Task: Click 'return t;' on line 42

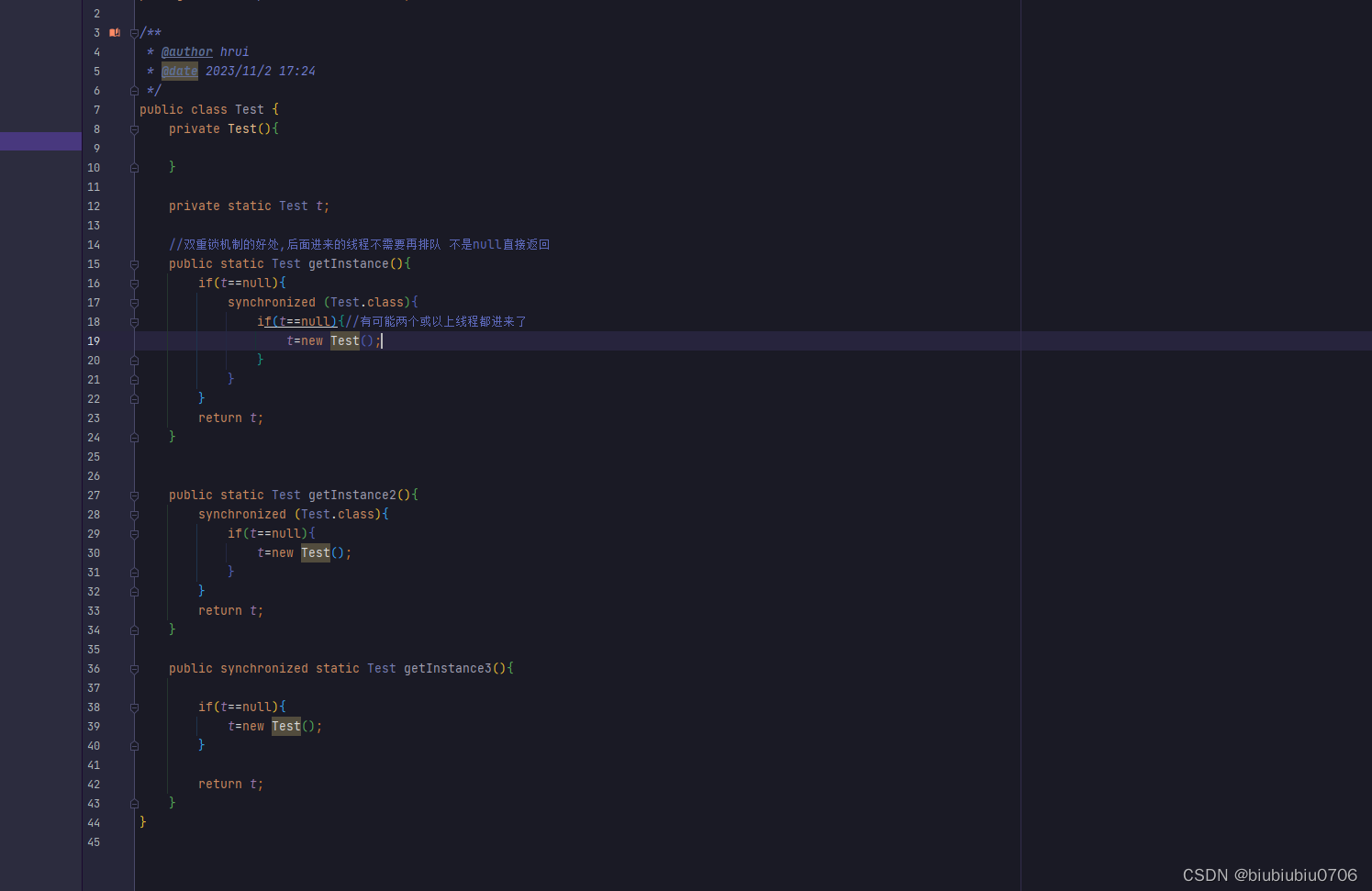Action: (x=230, y=785)
